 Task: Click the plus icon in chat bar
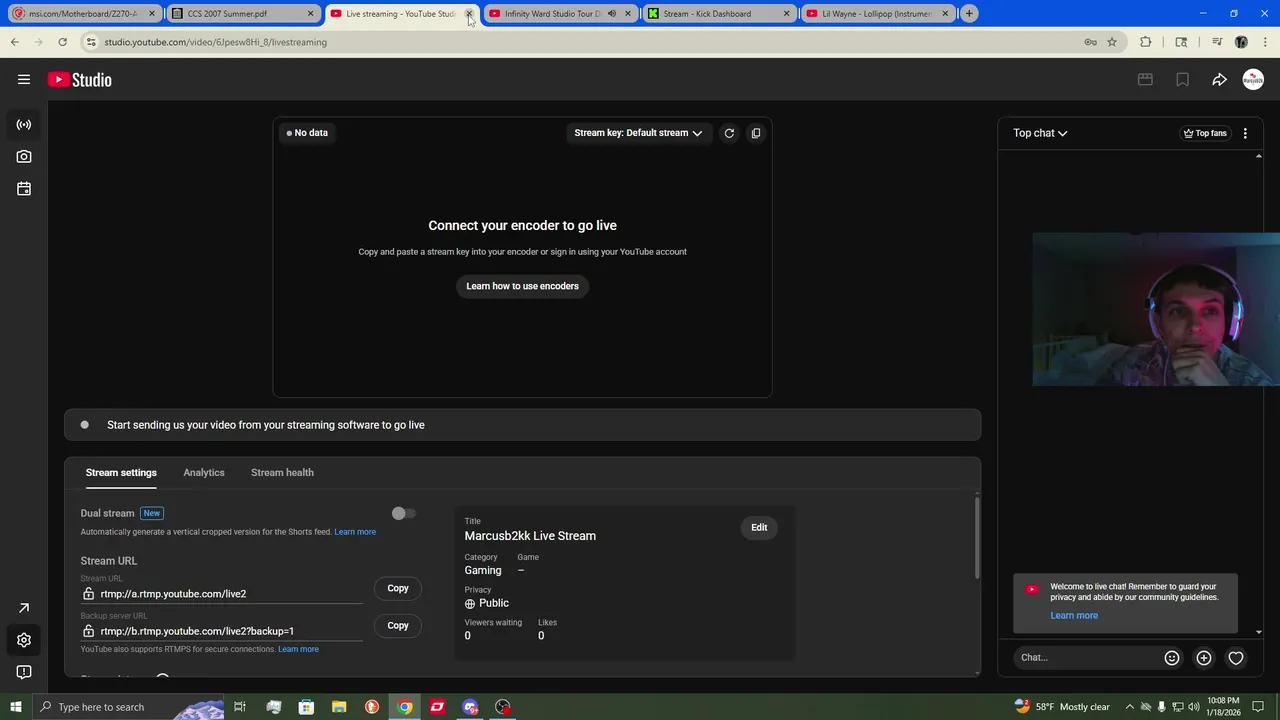1204,658
